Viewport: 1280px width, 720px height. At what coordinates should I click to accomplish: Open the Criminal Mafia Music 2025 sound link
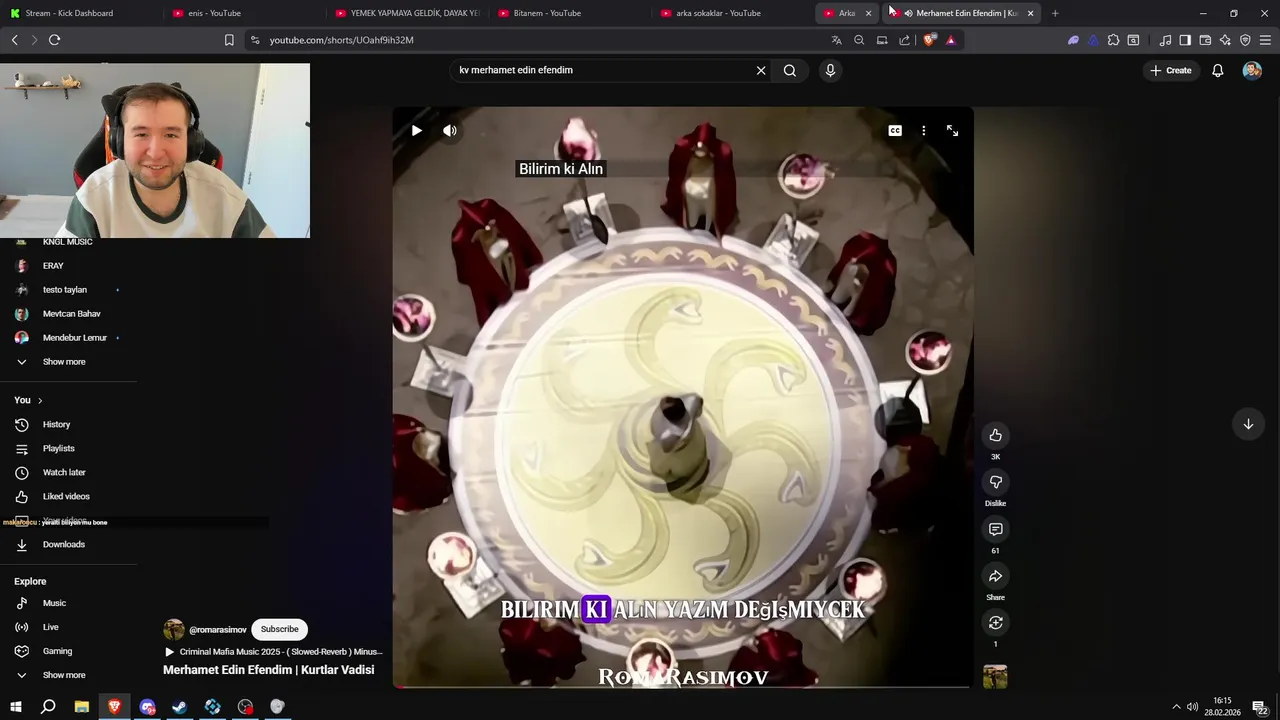[274, 652]
